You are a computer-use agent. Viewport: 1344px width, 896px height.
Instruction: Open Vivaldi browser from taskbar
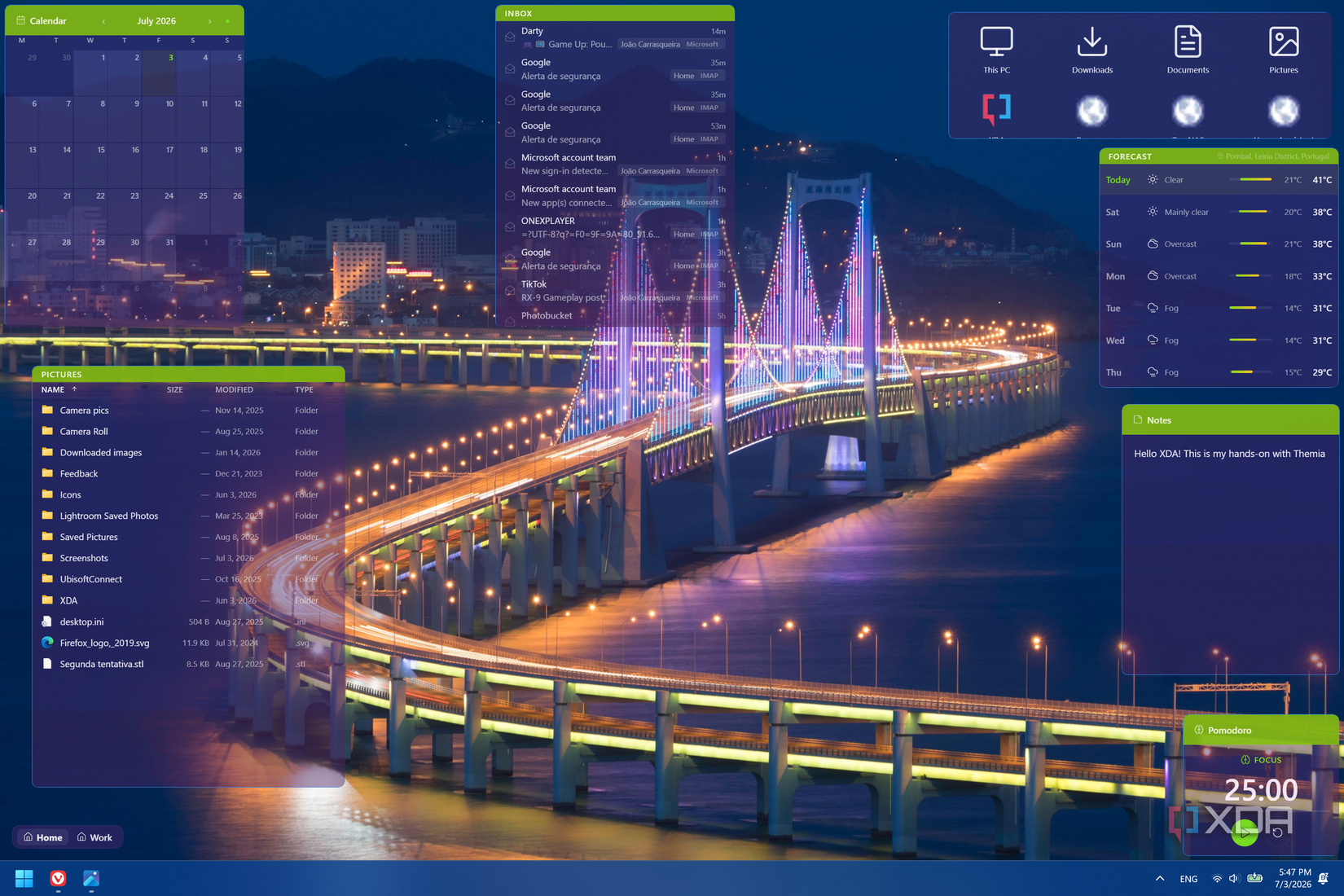pos(58,878)
